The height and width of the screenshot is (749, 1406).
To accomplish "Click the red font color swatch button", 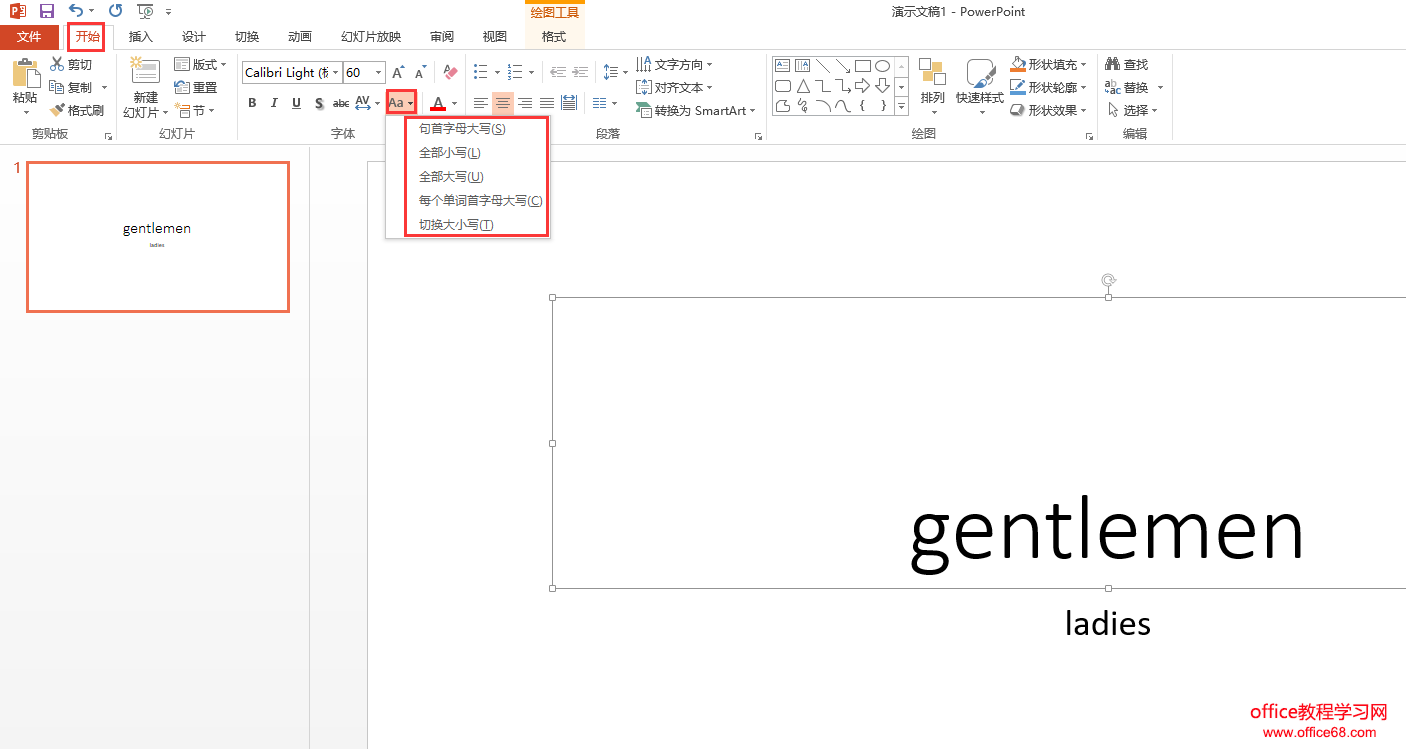I will (x=438, y=103).
